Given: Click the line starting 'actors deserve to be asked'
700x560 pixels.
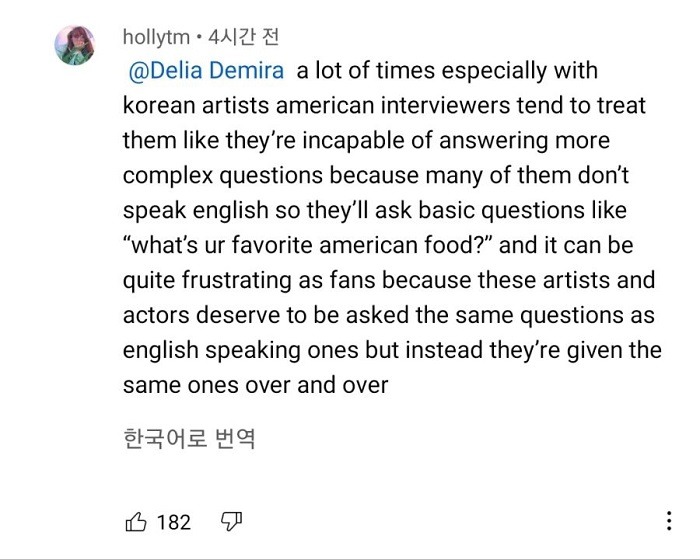Looking at the screenshot, I should point(389,315).
